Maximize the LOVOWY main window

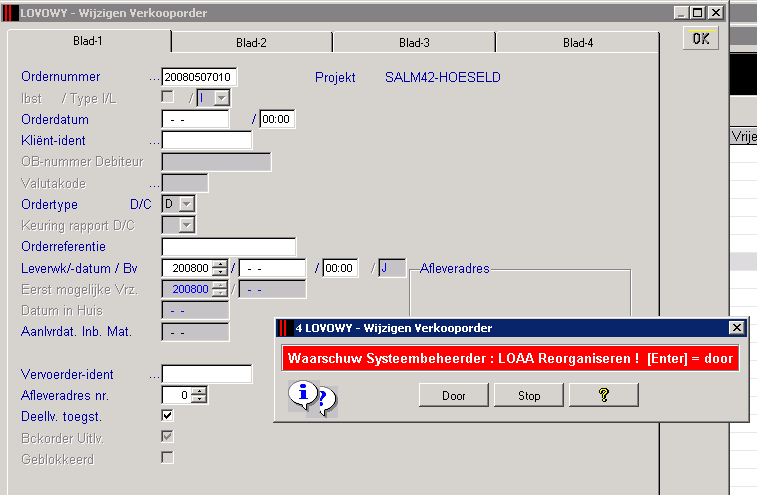click(x=698, y=13)
